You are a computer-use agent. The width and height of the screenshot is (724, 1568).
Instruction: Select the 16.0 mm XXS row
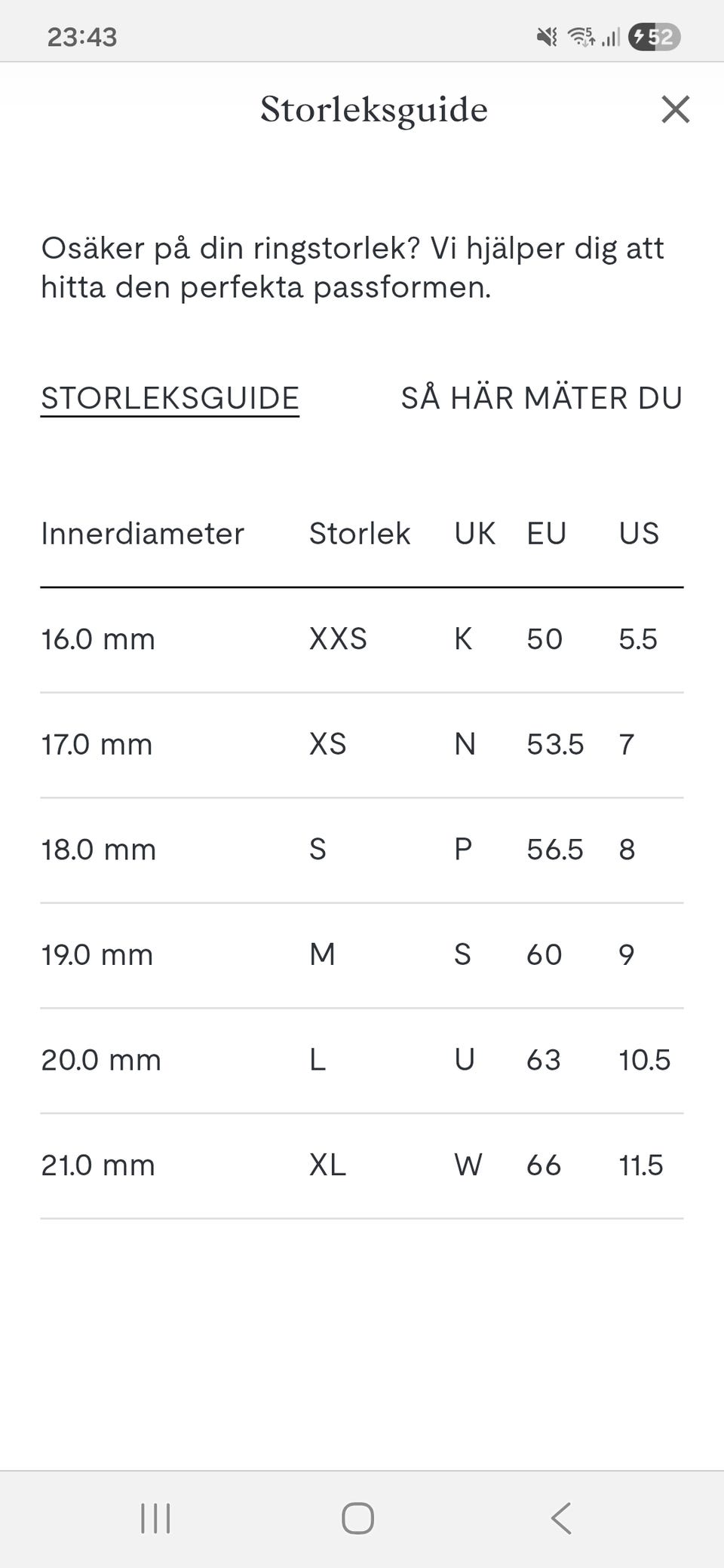coord(362,639)
